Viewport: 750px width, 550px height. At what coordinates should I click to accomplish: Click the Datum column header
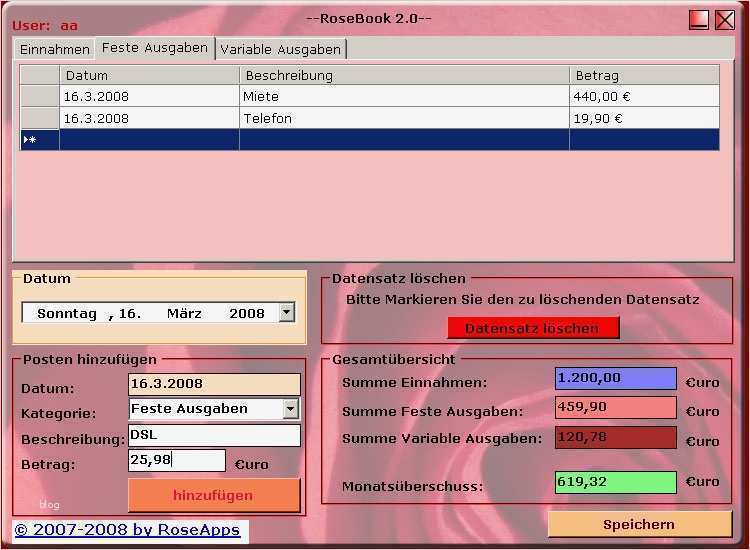[149, 76]
